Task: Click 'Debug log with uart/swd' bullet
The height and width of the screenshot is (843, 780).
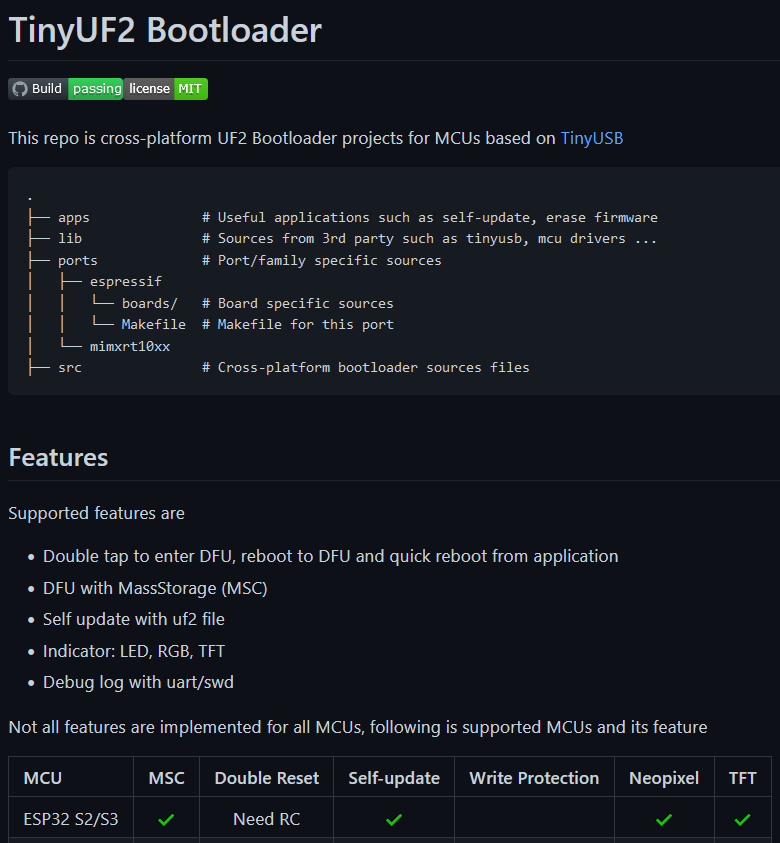Action: [138, 682]
